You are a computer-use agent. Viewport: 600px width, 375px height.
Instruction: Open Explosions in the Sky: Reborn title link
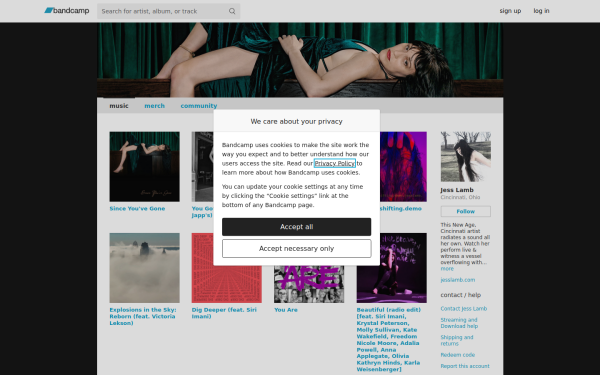143,316
